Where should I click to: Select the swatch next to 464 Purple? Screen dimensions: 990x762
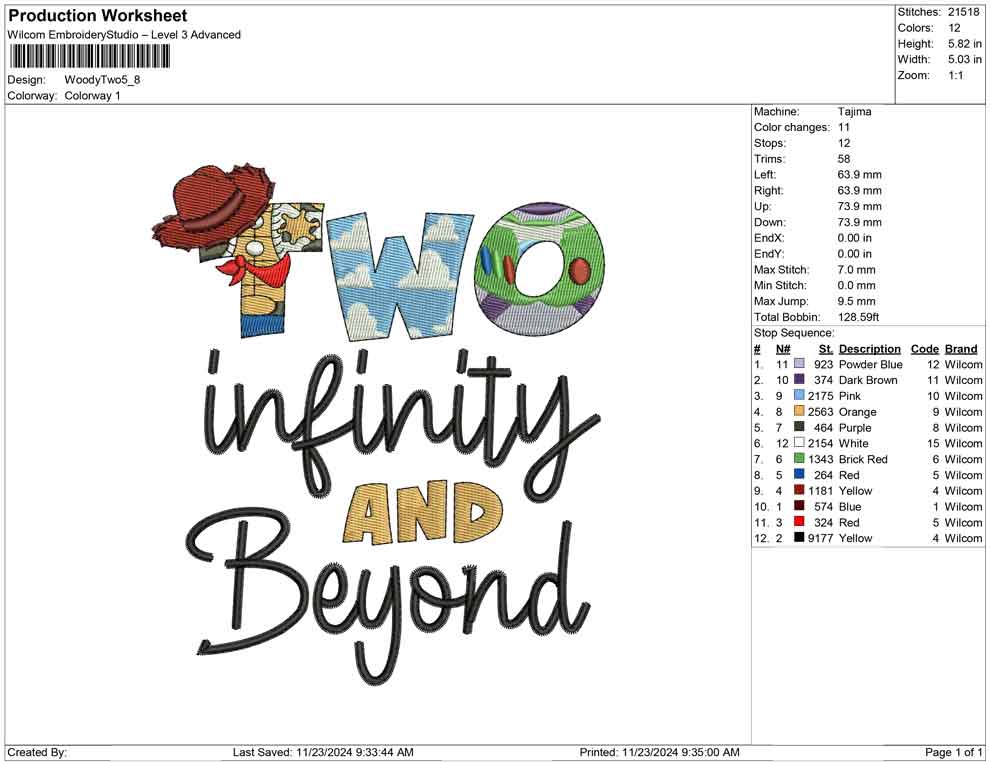(x=799, y=427)
